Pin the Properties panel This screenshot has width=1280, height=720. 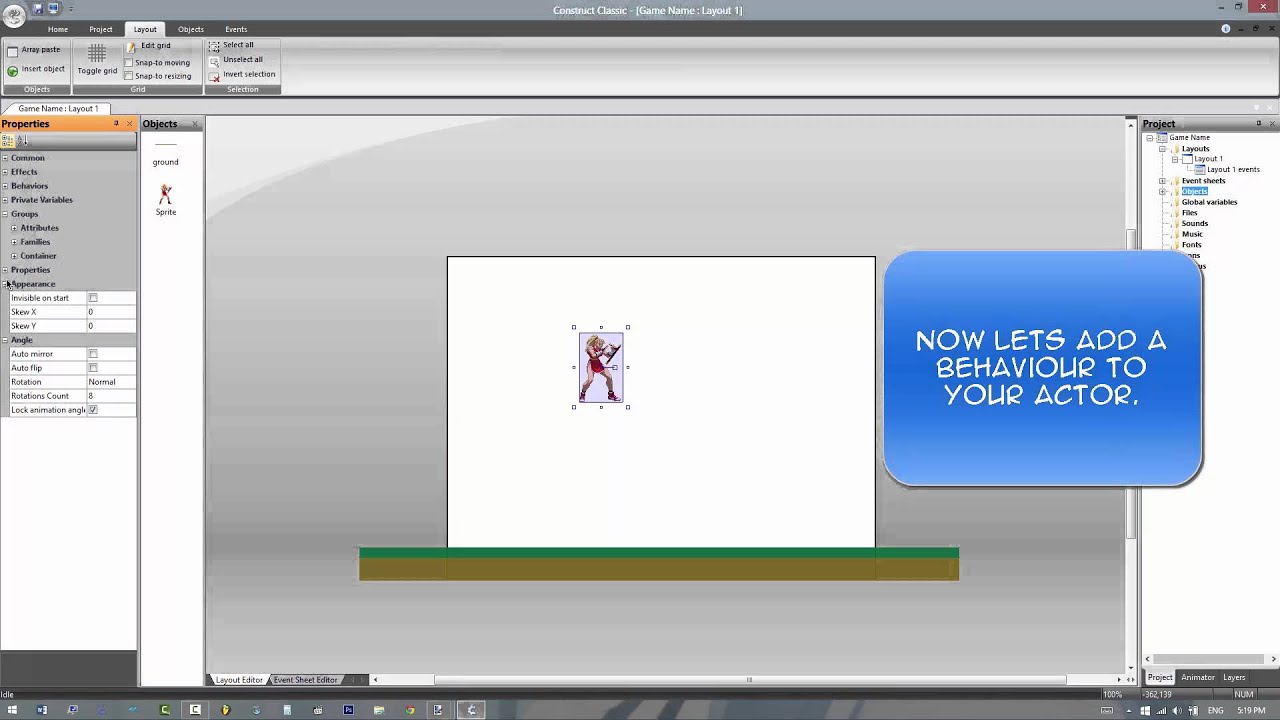pyautogui.click(x=116, y=124)
